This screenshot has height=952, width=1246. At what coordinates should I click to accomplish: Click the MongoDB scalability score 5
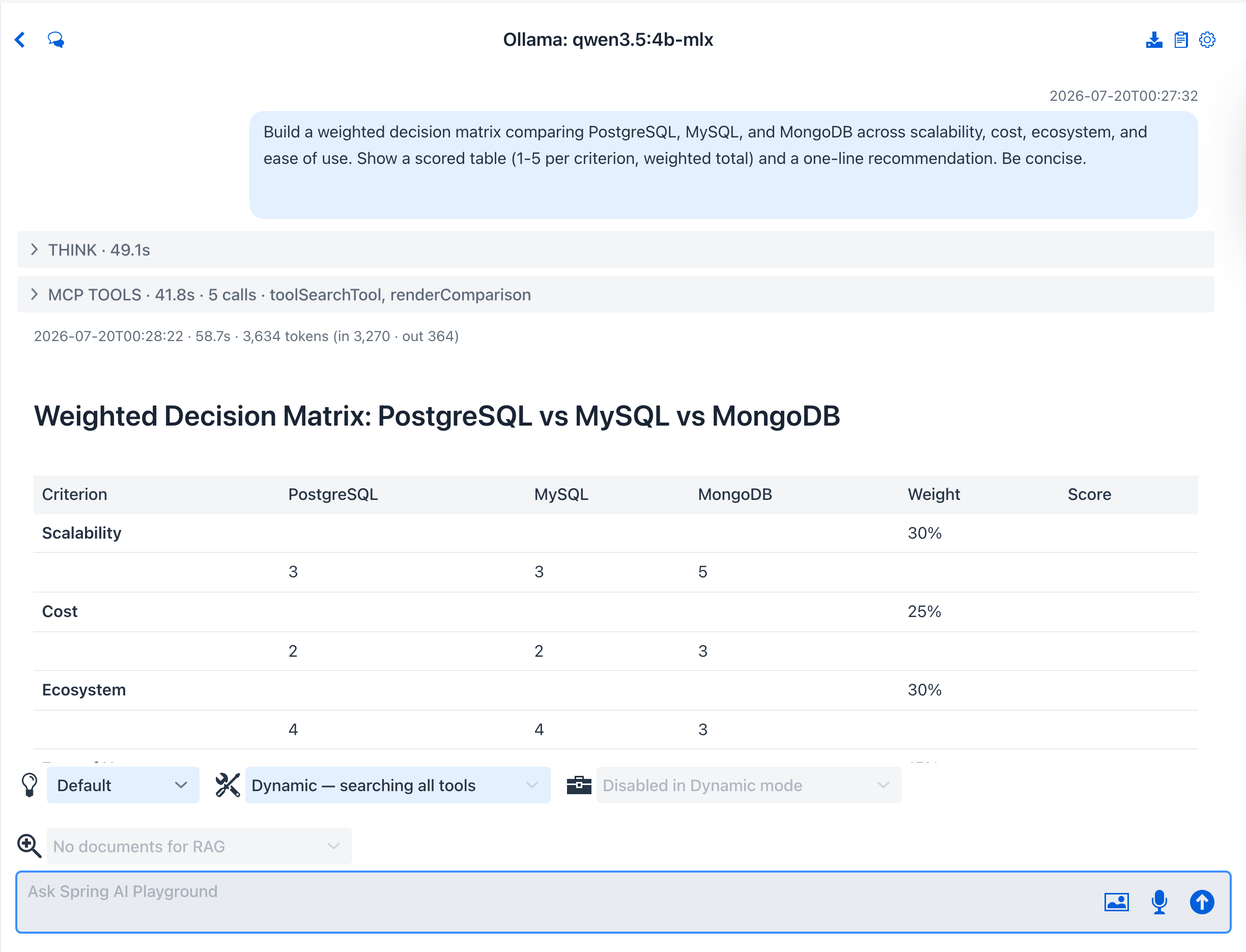[x=702, y=572]
